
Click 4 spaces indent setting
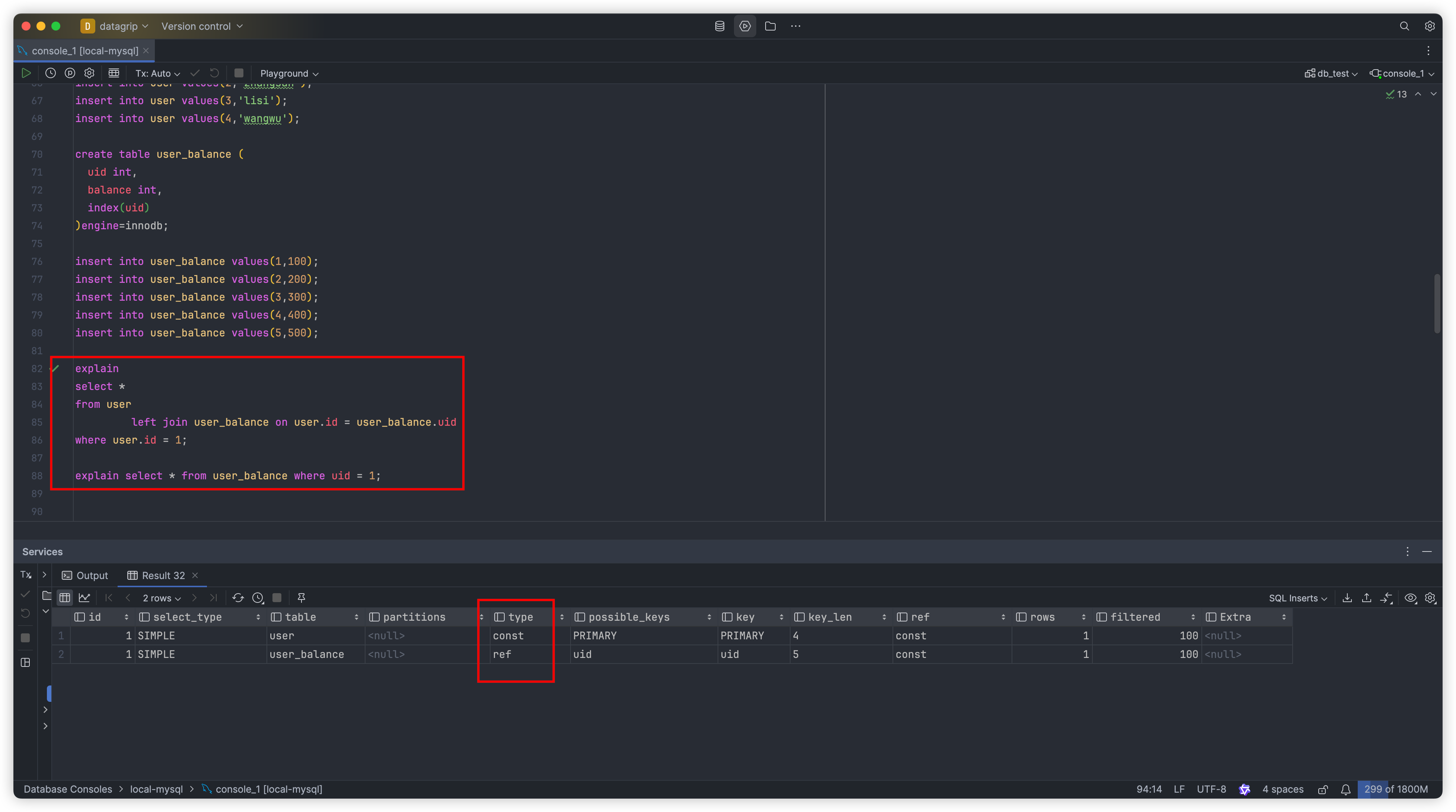click(1283, 789)
